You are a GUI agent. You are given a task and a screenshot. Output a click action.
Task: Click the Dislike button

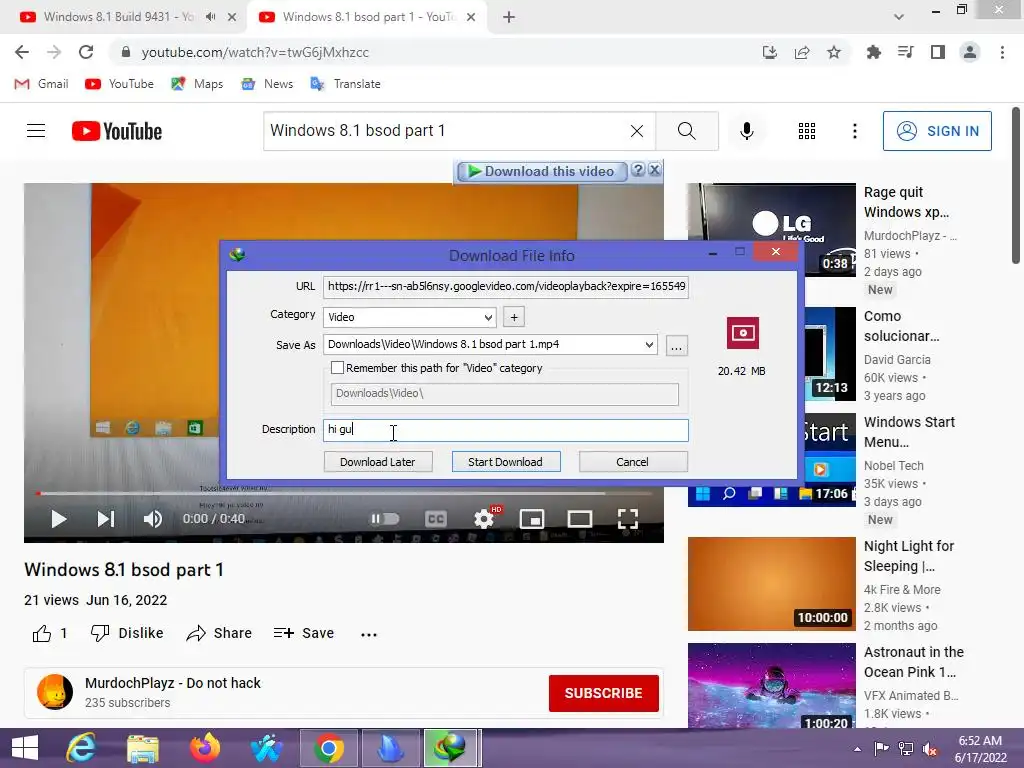tap(127, 633)
